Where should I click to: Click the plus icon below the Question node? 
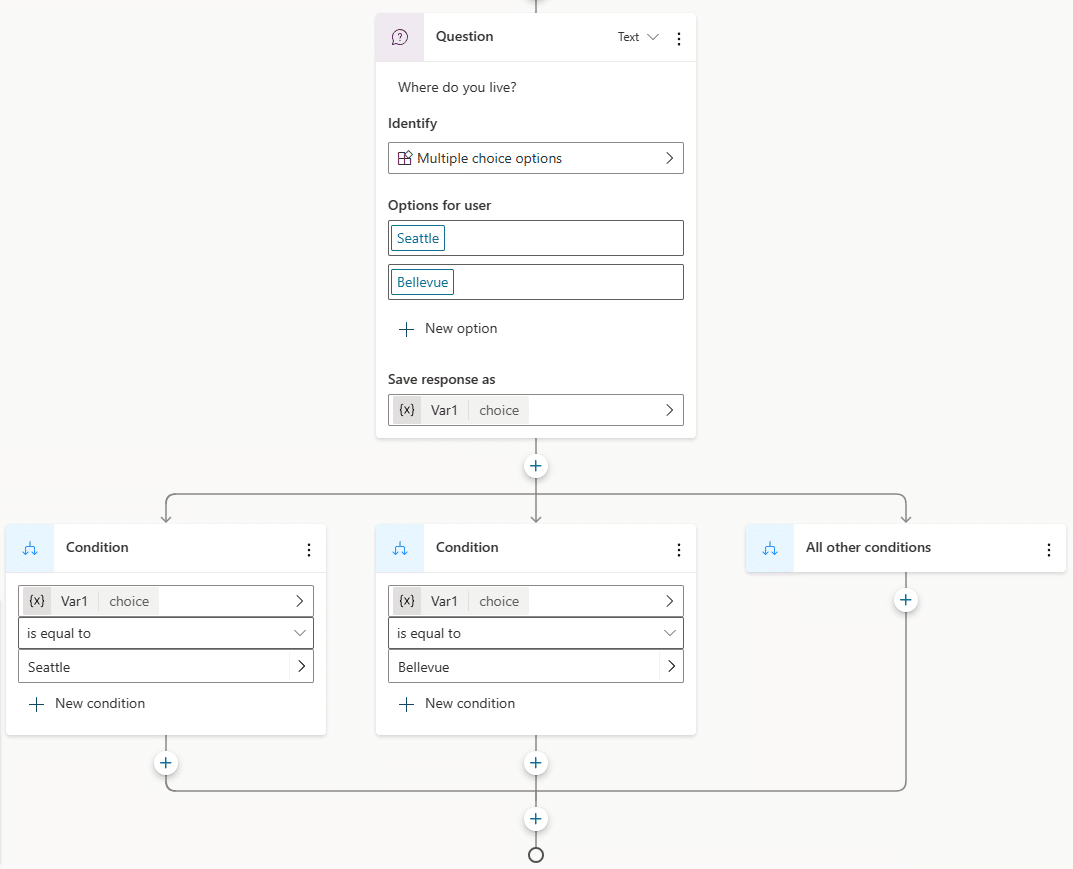(x=535, y=465)
